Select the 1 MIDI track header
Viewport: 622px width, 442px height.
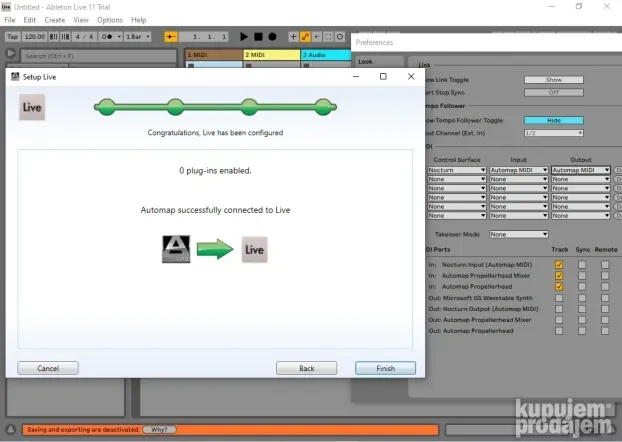coord(214,55)
